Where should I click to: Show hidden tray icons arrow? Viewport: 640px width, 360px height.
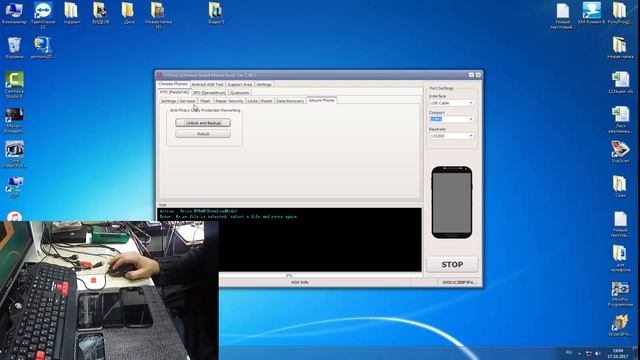click(580, 353)
